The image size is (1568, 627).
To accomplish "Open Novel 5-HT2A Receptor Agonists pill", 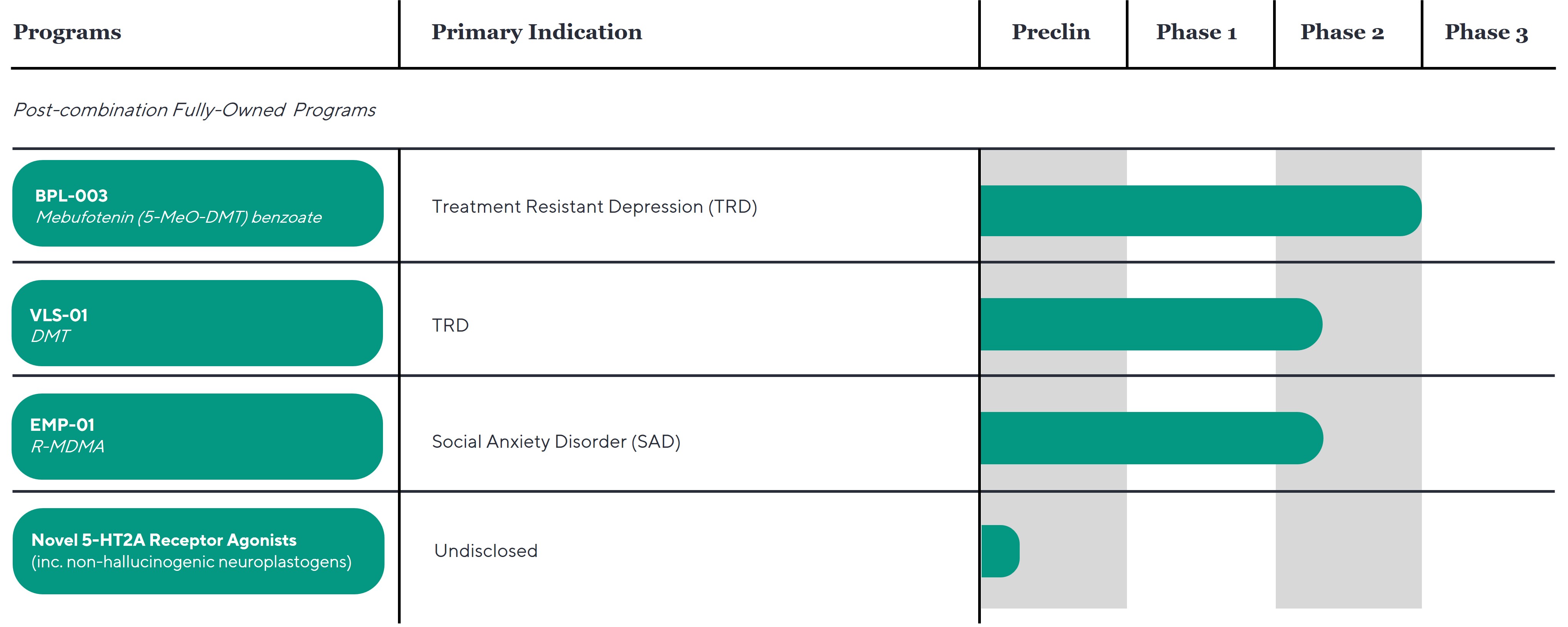I will coord(198,551).
